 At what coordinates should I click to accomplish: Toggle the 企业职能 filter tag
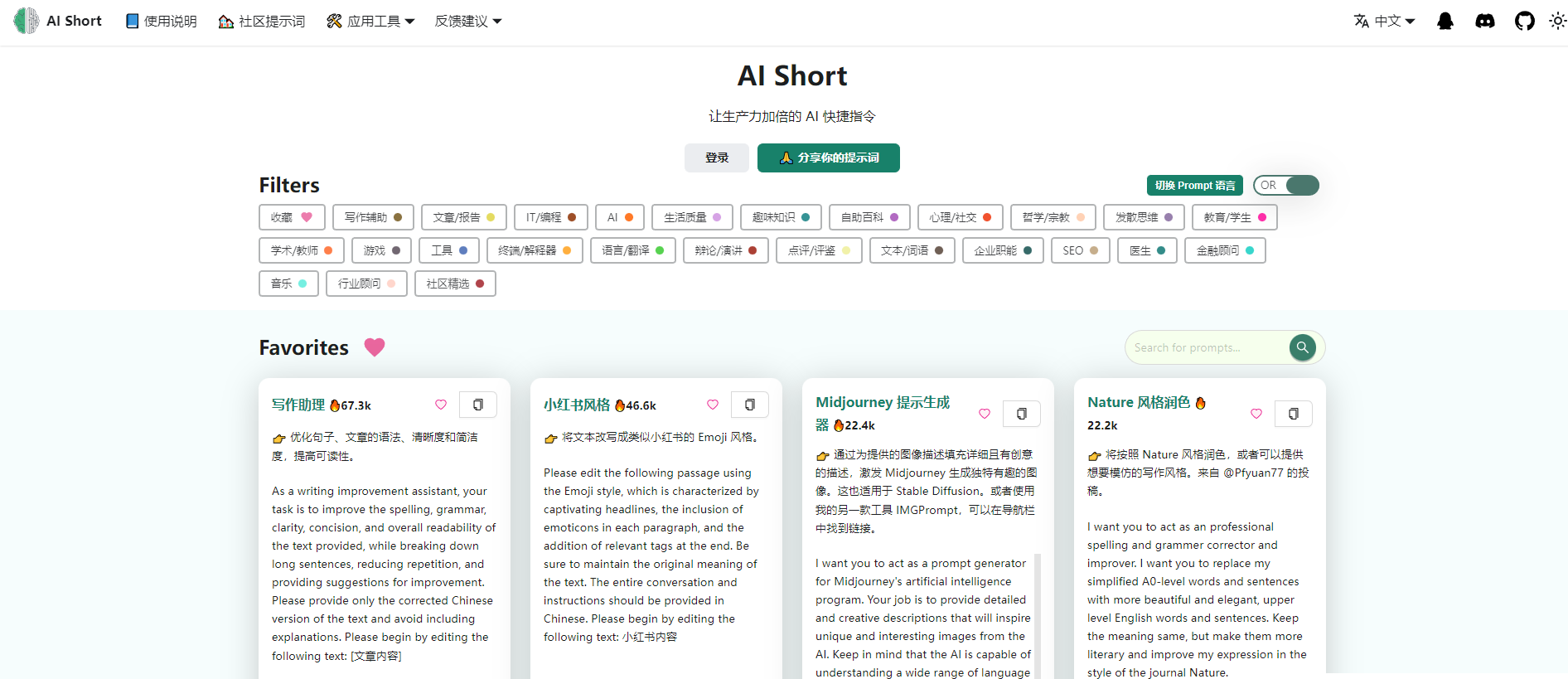pos(1003,250)
